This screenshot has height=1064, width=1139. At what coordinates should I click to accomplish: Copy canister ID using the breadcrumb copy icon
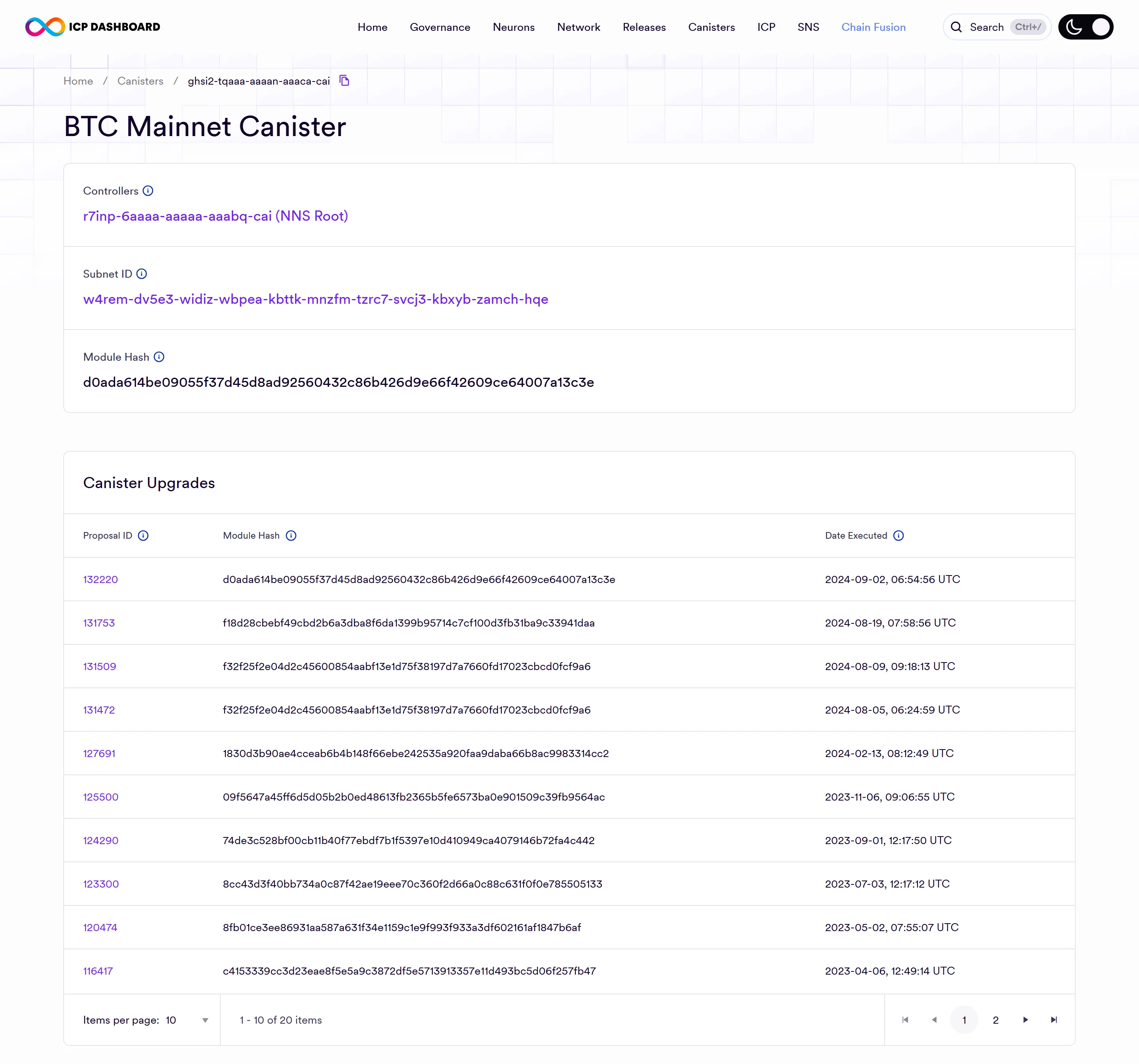pos(344,81)
